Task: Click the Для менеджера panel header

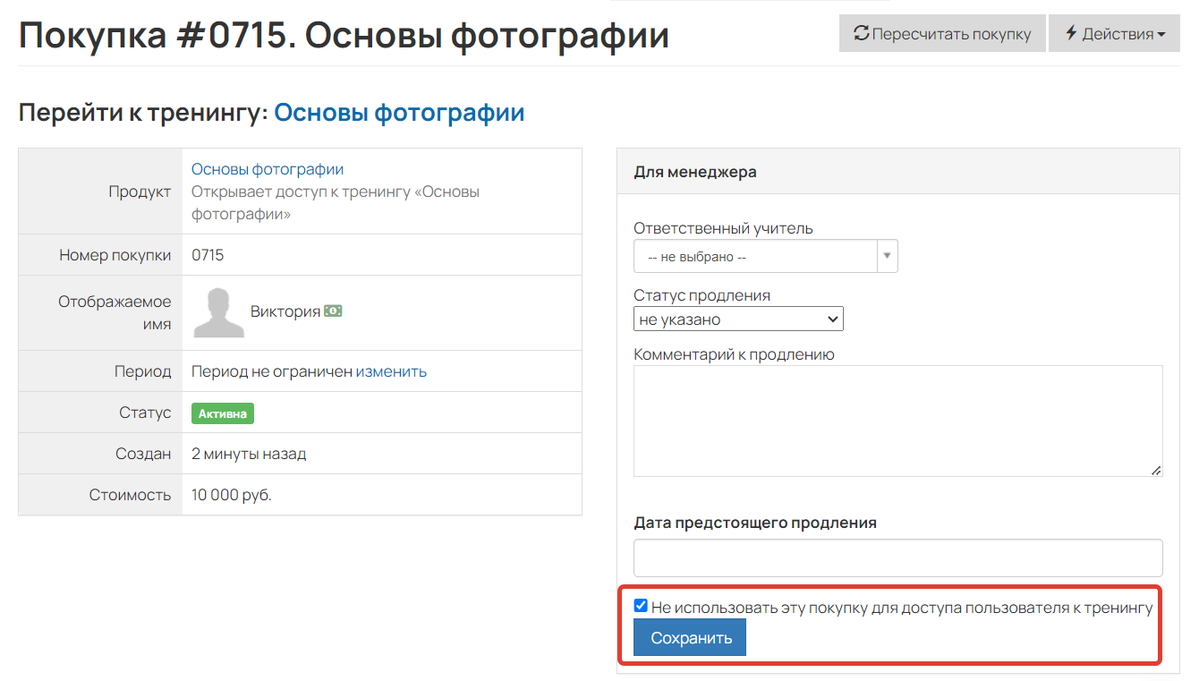Action: 898,172
